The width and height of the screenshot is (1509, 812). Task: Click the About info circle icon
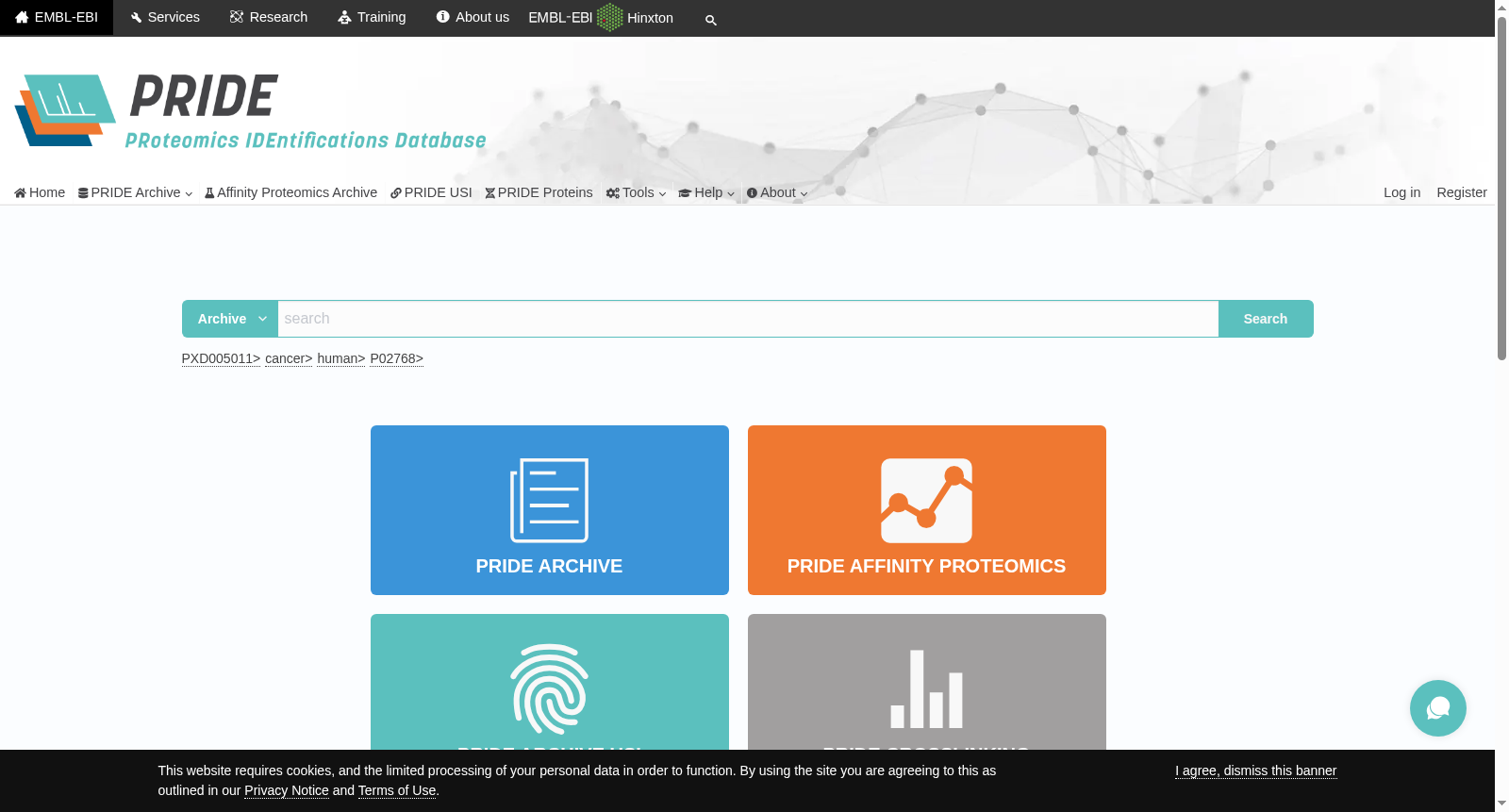(x=753, y=193)
